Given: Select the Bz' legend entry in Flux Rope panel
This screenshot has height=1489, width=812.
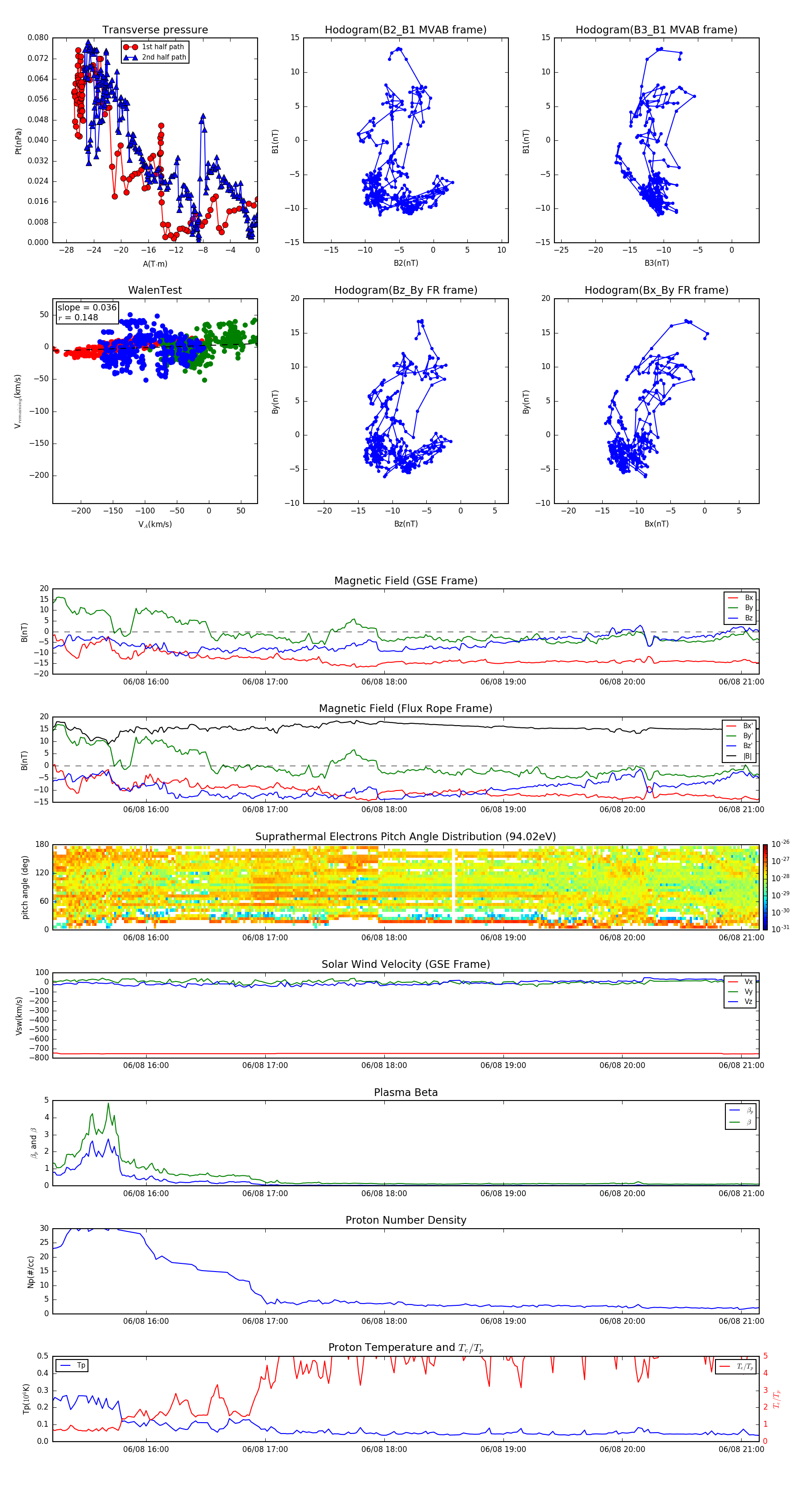Looking at the screenshot, I should coord(739,746).
